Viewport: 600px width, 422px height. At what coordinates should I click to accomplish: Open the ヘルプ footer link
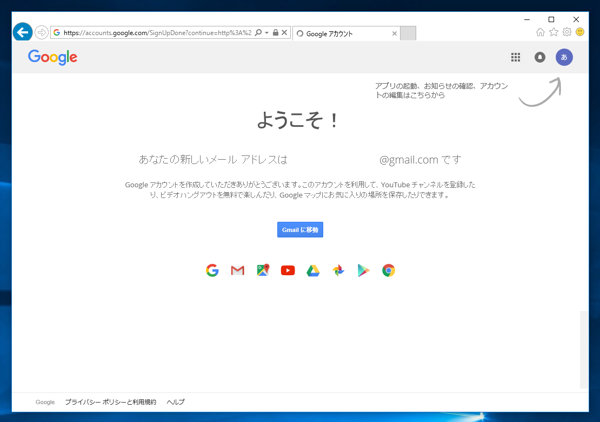click(x=176, y=402)
